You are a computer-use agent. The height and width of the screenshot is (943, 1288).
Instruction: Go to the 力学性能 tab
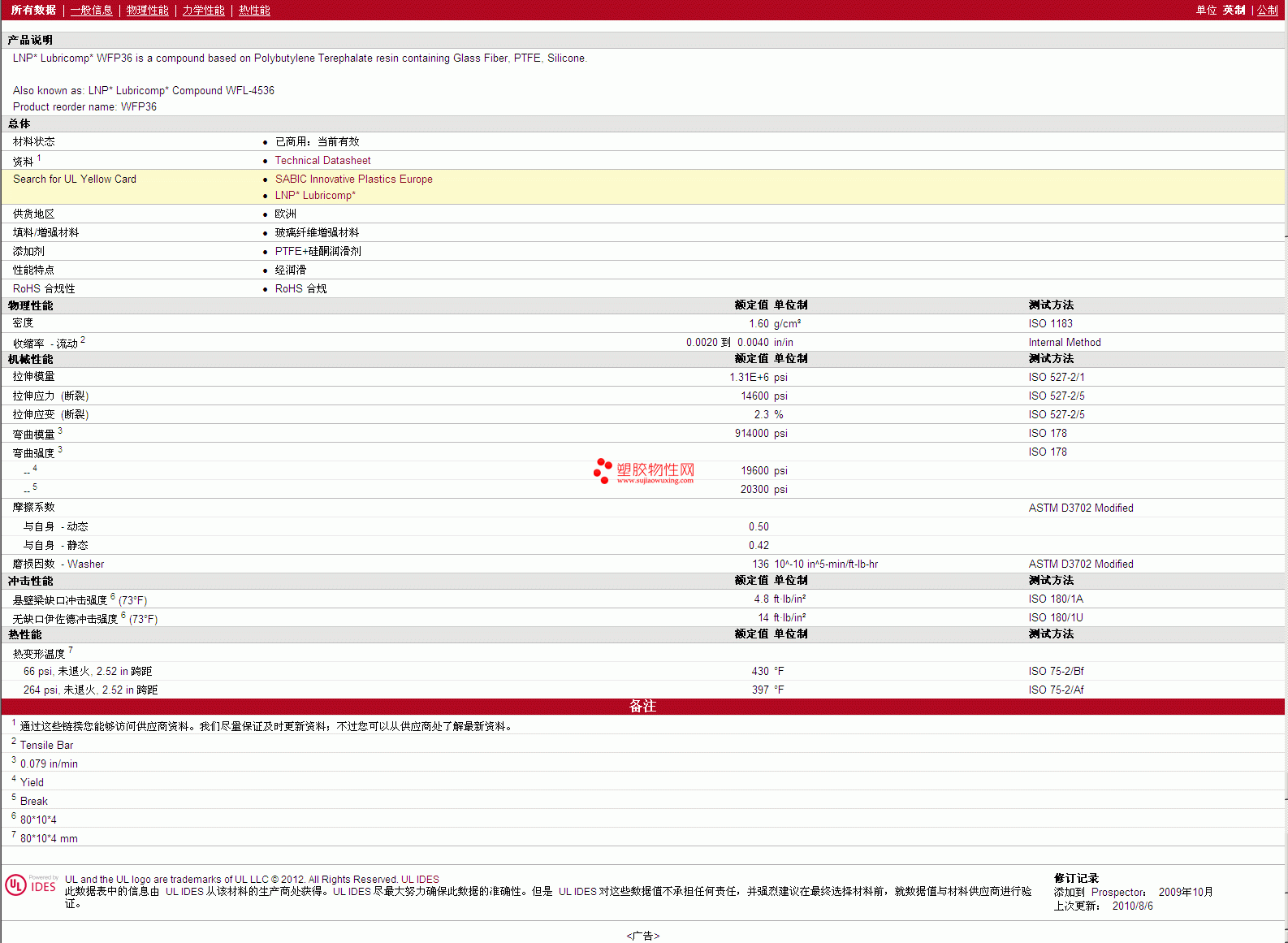tap(203, 10)
